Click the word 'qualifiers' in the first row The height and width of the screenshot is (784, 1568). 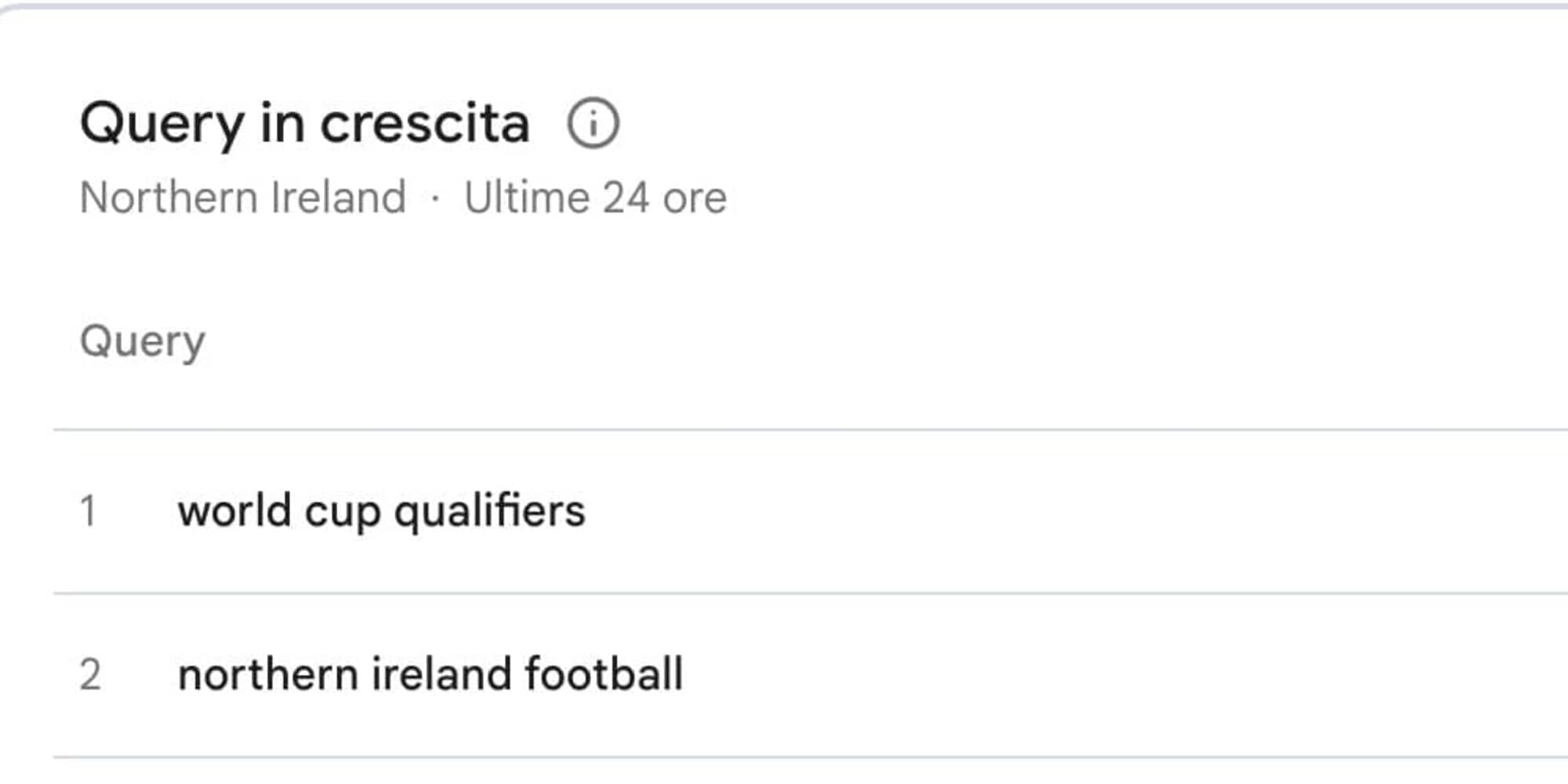click(x=489, y=511)
